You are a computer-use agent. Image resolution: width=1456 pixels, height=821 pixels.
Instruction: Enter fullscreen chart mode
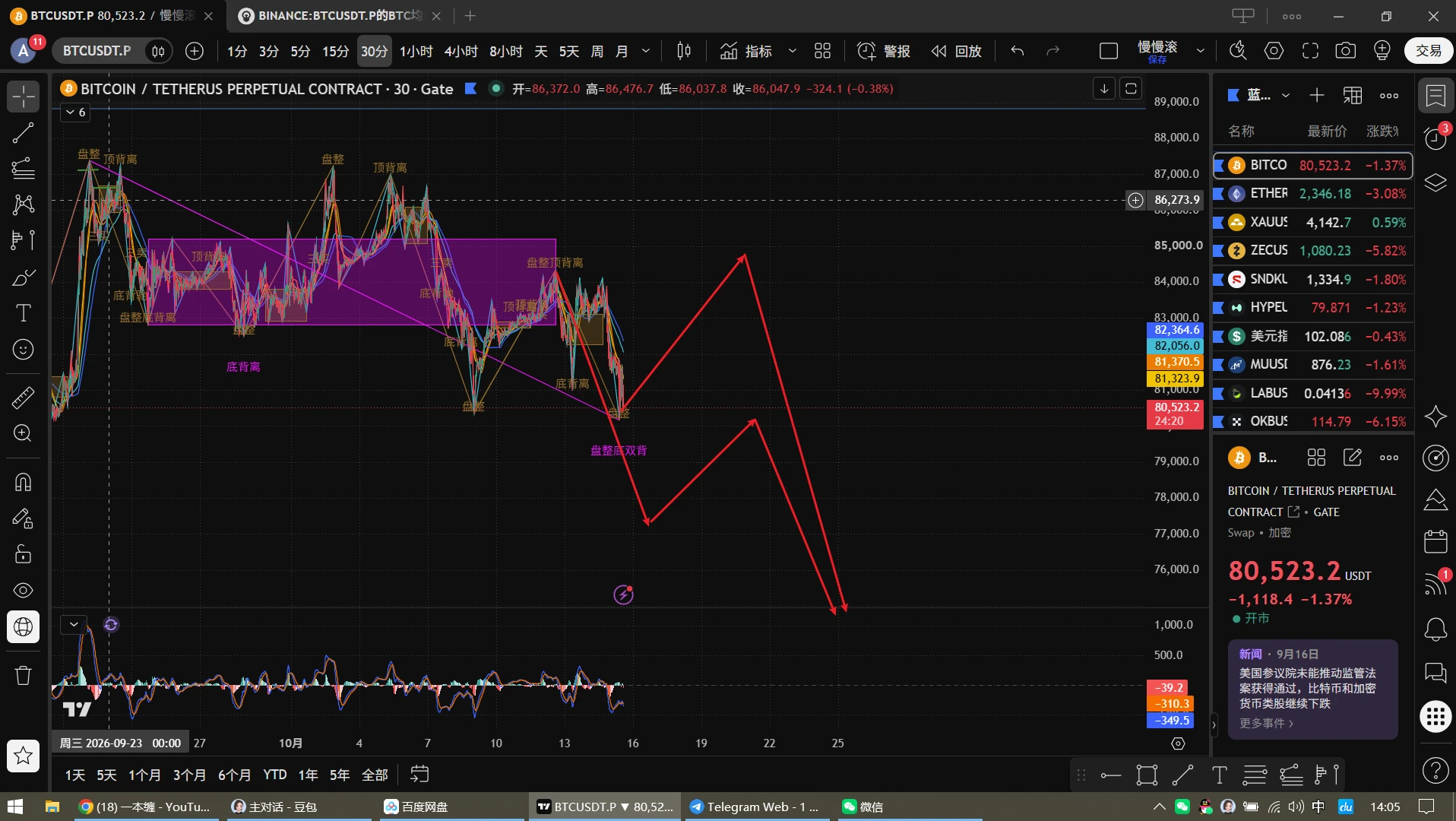1310,51
